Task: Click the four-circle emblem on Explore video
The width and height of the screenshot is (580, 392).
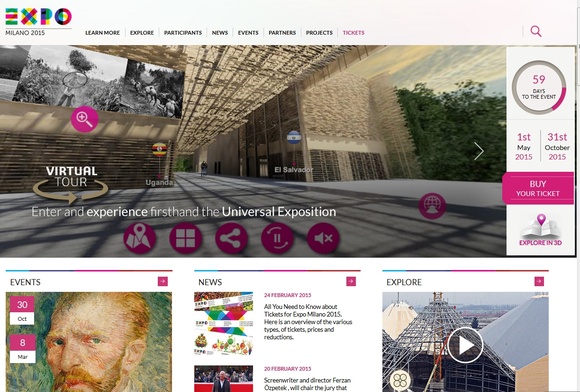Action: (400, 380)
